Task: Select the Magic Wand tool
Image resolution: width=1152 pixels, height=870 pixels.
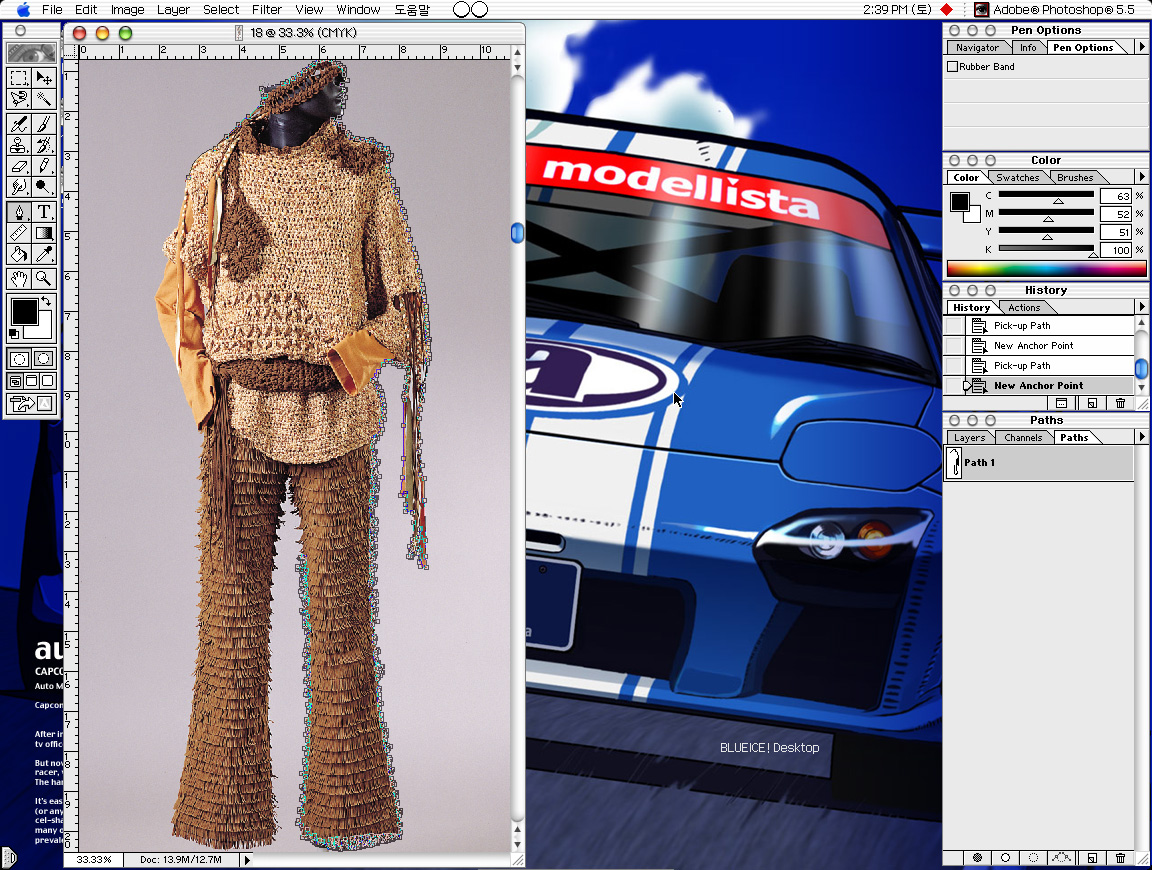Action: point(44,98)
